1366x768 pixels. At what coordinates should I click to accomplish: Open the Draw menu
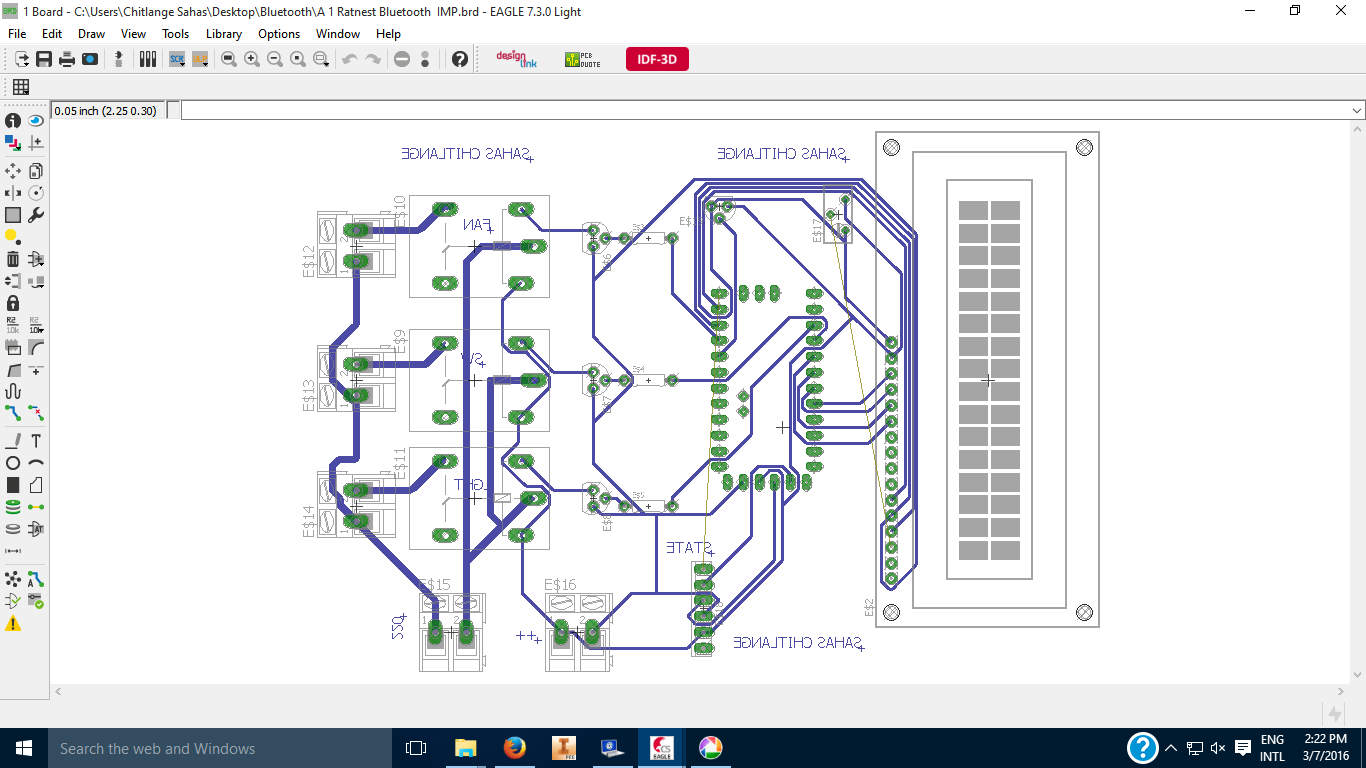pos(91,34)
